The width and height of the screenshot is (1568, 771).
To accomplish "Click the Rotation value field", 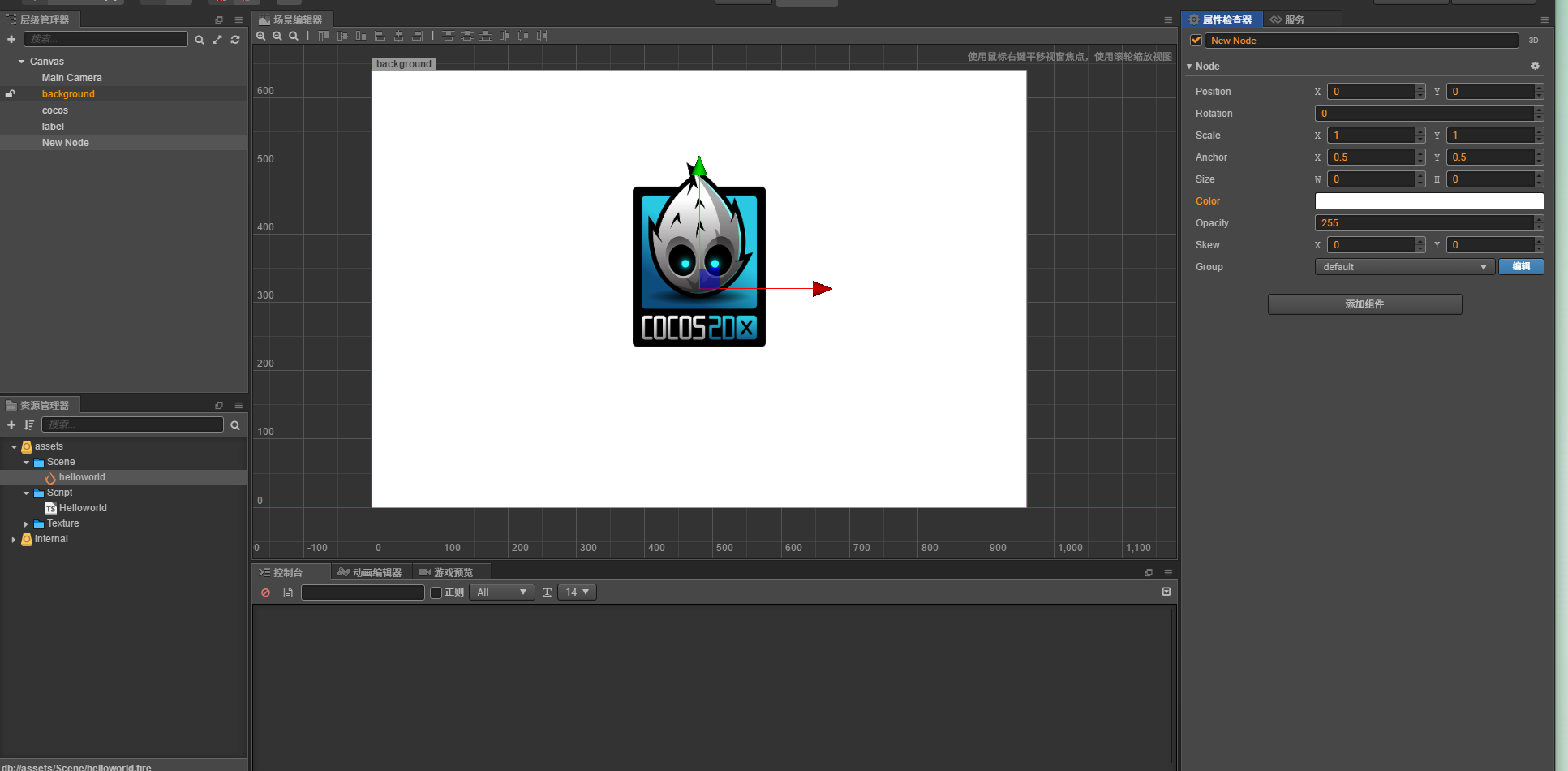I will click(1424, 114).
